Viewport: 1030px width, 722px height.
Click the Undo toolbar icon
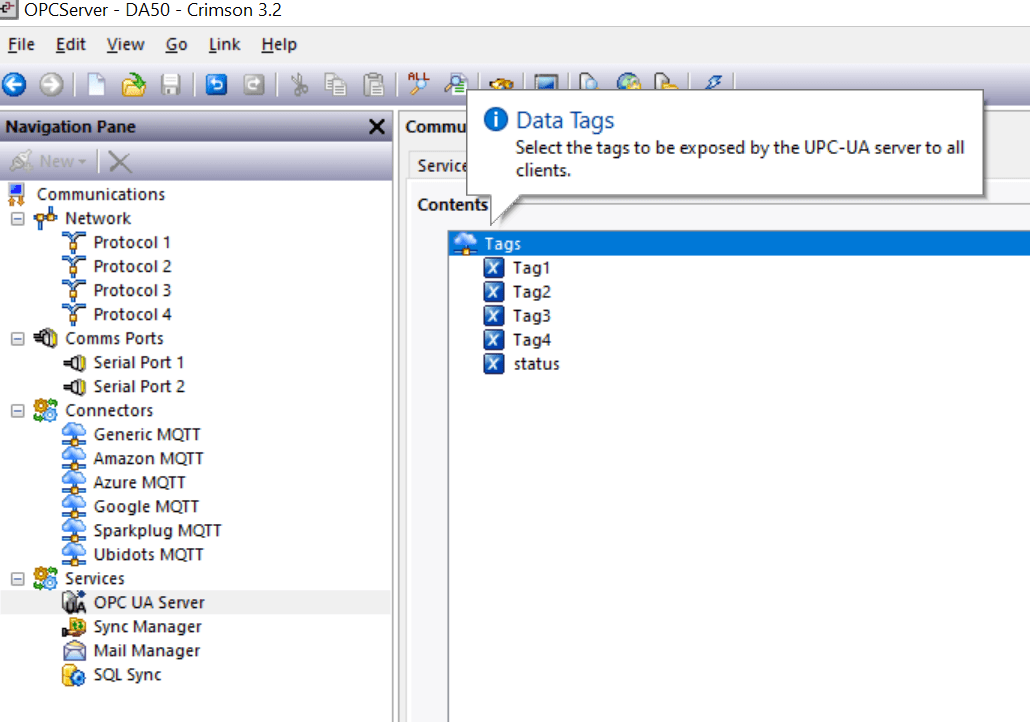pos(216,85)
